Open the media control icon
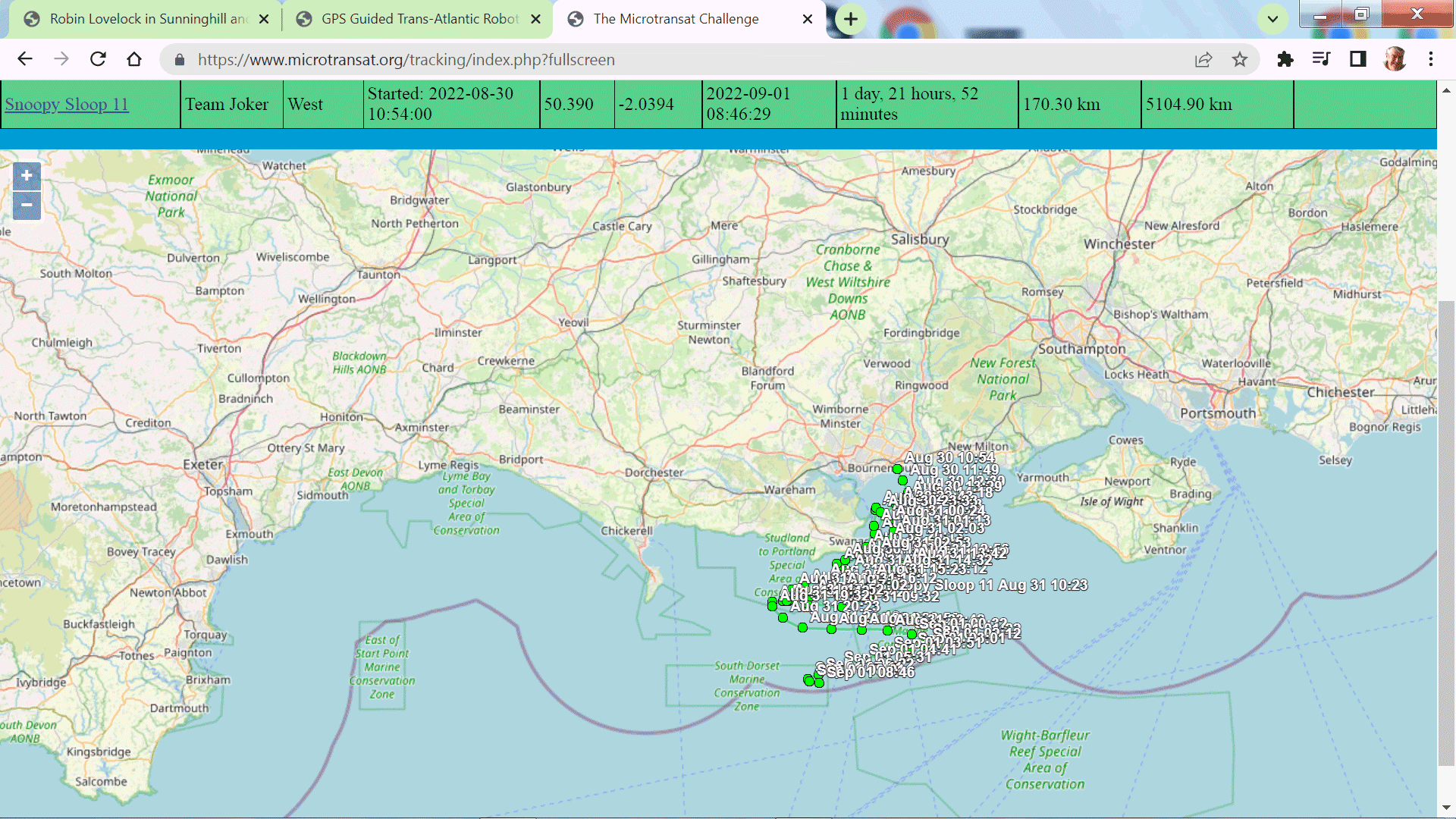This screenshot has height=819, width=1456. [1321, 59]
